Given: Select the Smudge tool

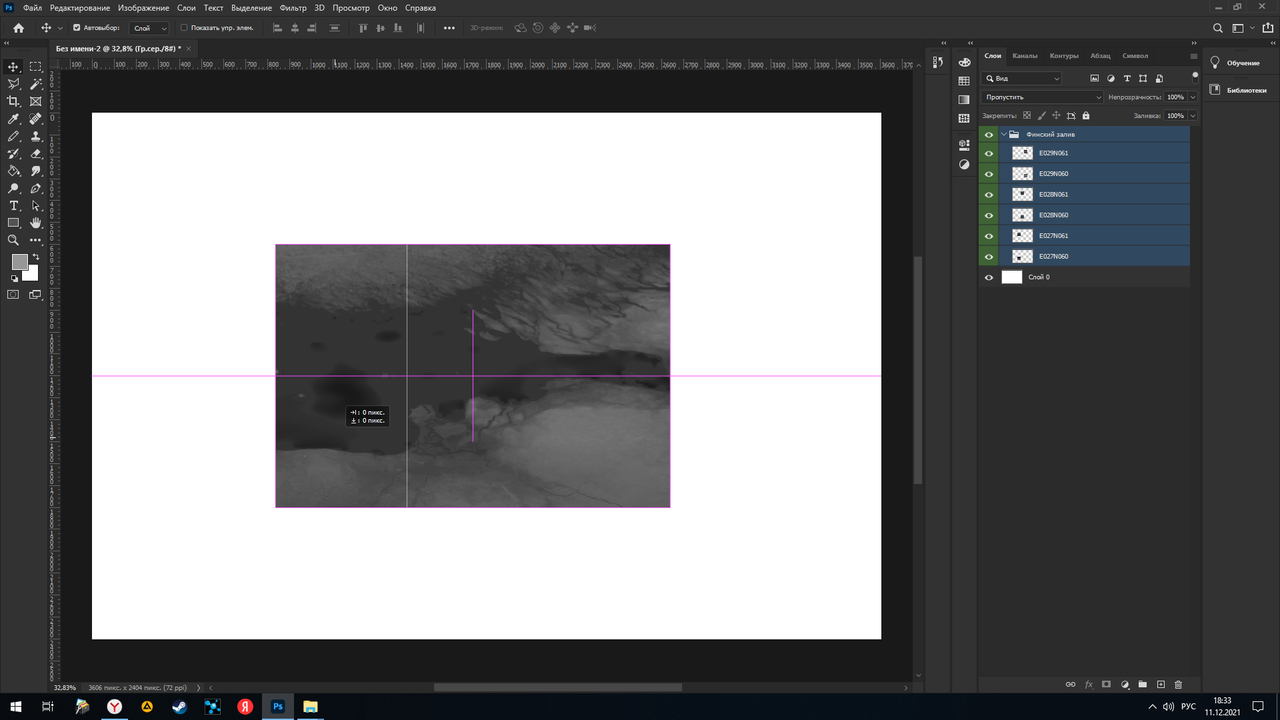Looking at the screenshot, I should click(x=36, y=171).
